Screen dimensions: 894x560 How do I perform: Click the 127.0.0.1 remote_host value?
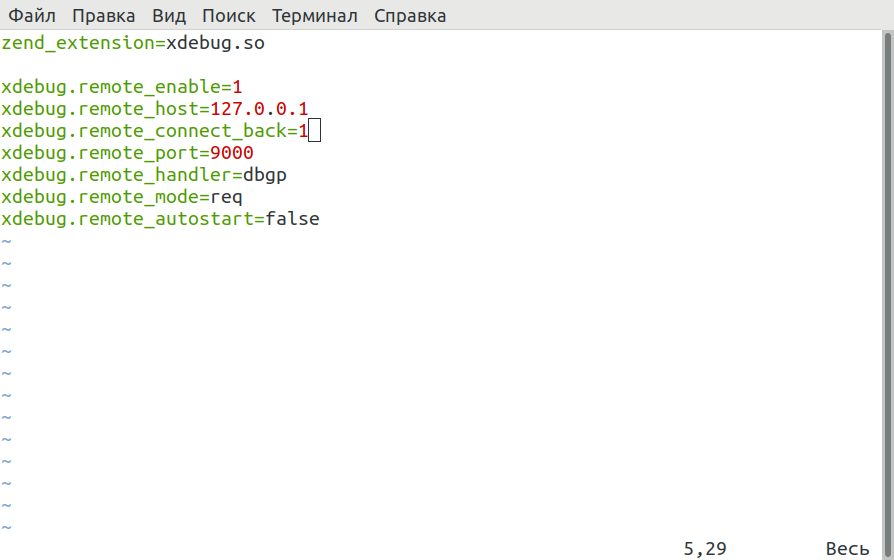[259, 109]
